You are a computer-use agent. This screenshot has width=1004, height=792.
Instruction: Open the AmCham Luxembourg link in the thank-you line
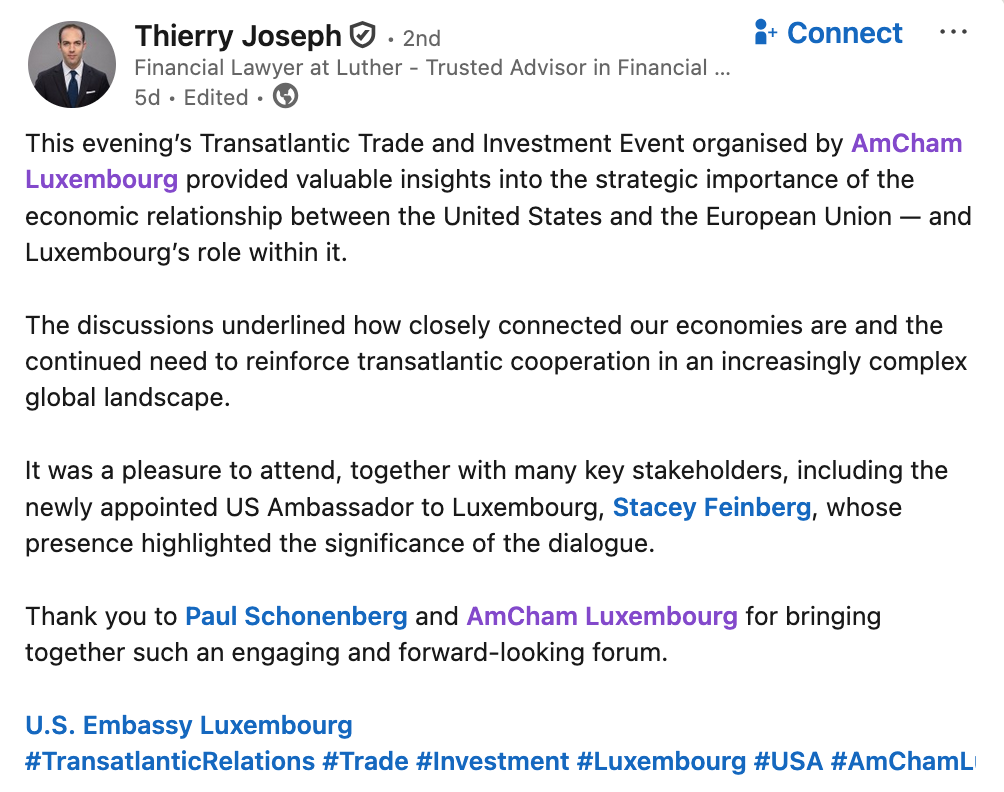(x=601, y=615)
